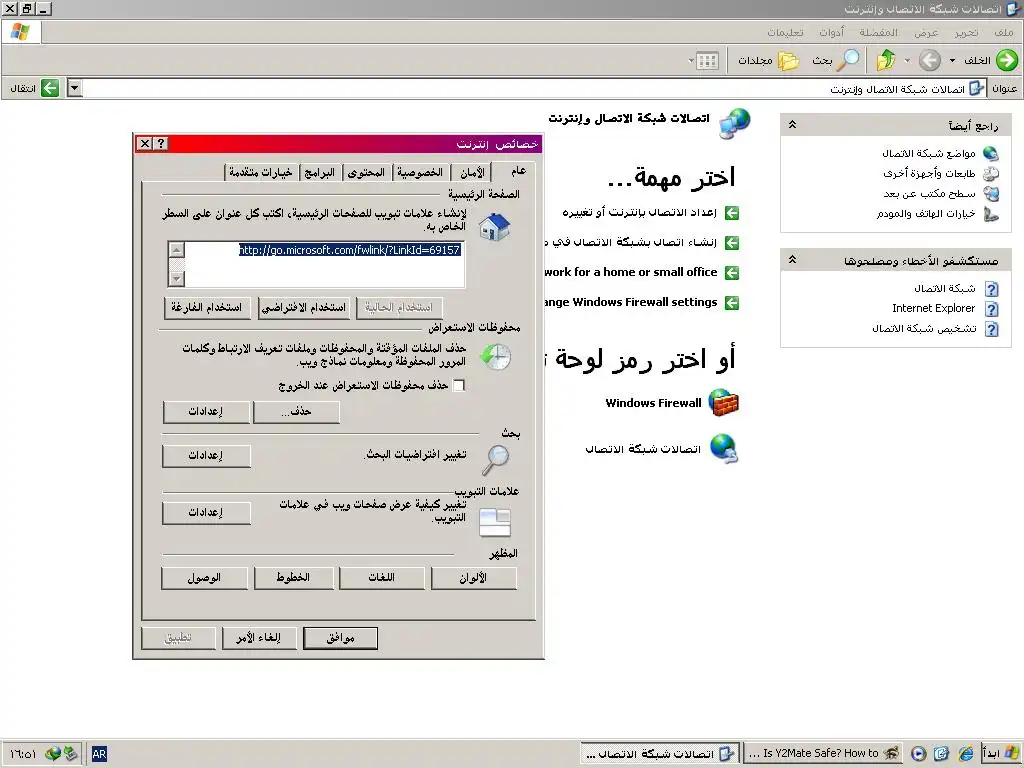The height and width of the screenshot is (768, 1024).
Task: Switch to the Privacy (الخصوصية) tab
Action: click(420, 172)
